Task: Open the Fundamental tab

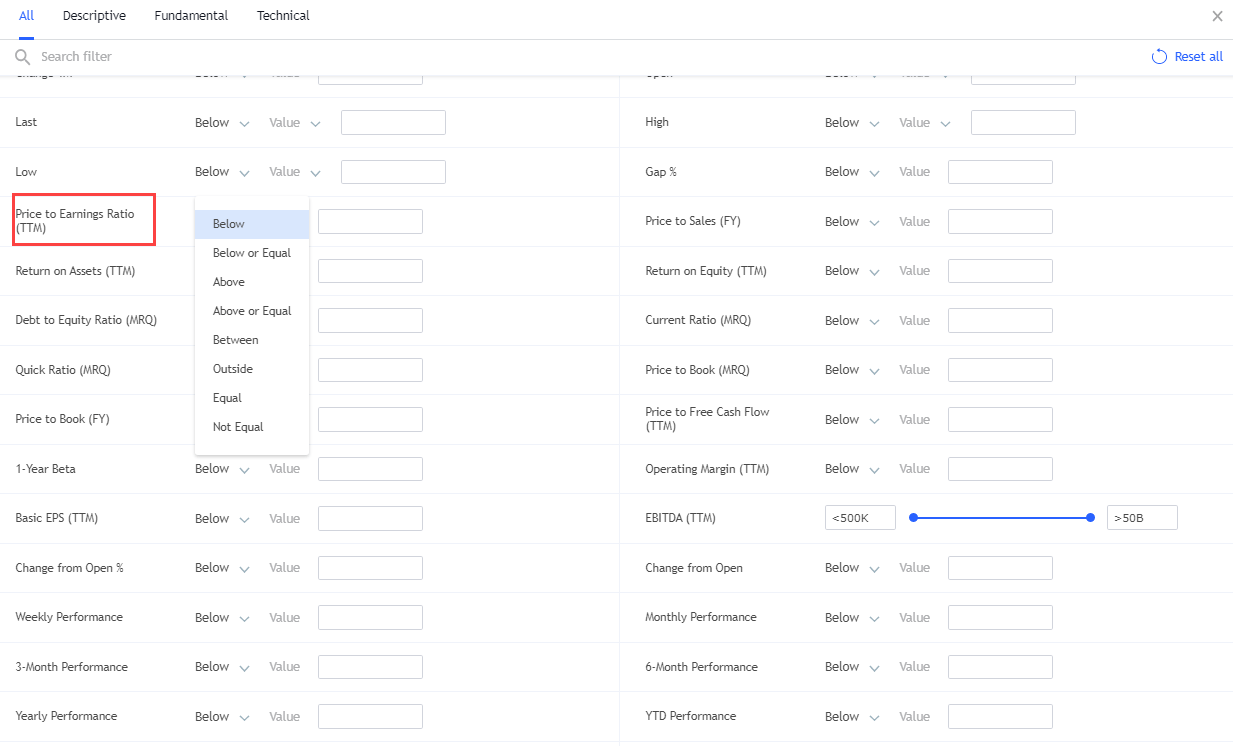Action: pos(191,16)
